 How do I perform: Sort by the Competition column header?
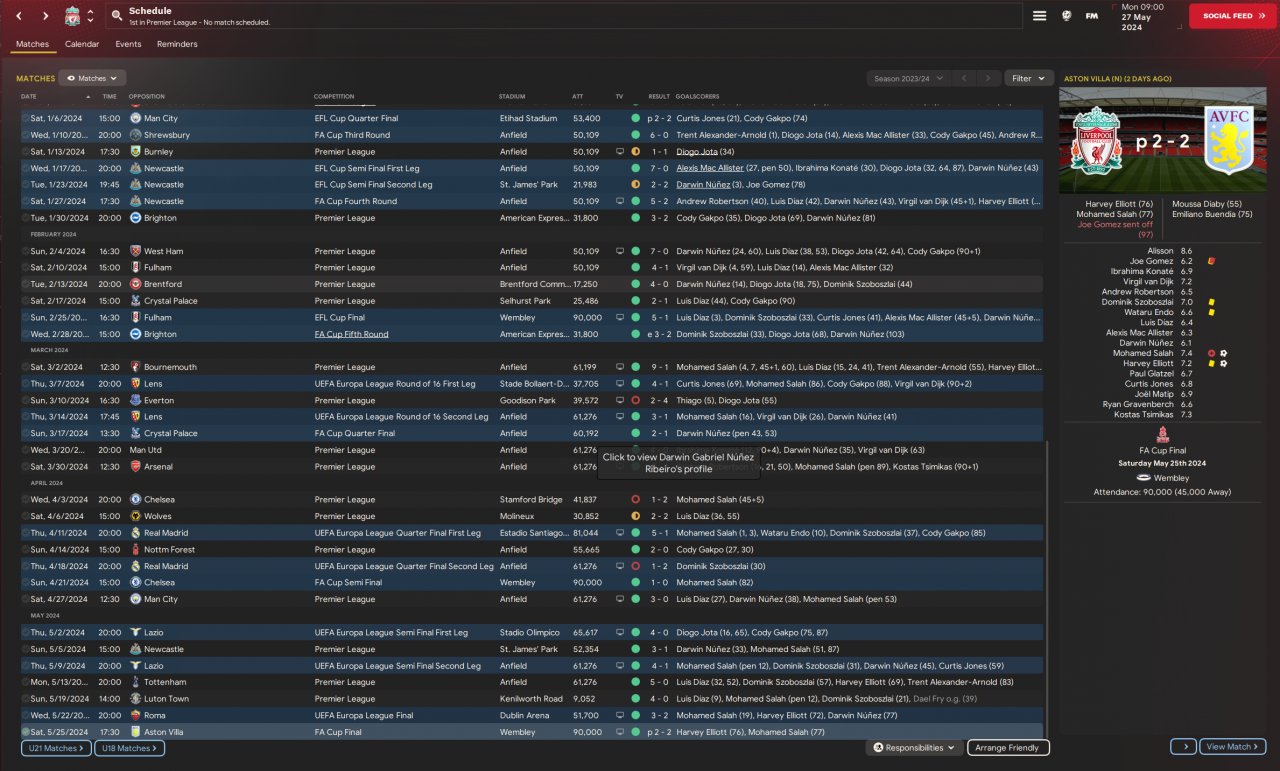click(334, 97)
